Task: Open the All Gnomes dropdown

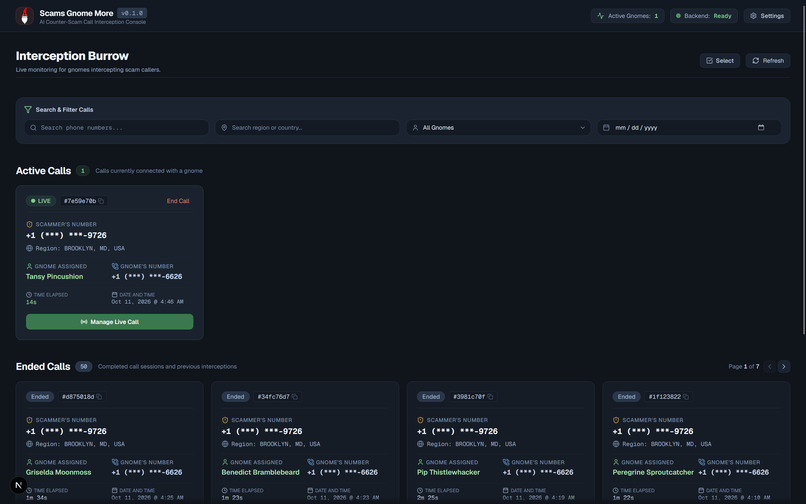Action: [498, 128]
